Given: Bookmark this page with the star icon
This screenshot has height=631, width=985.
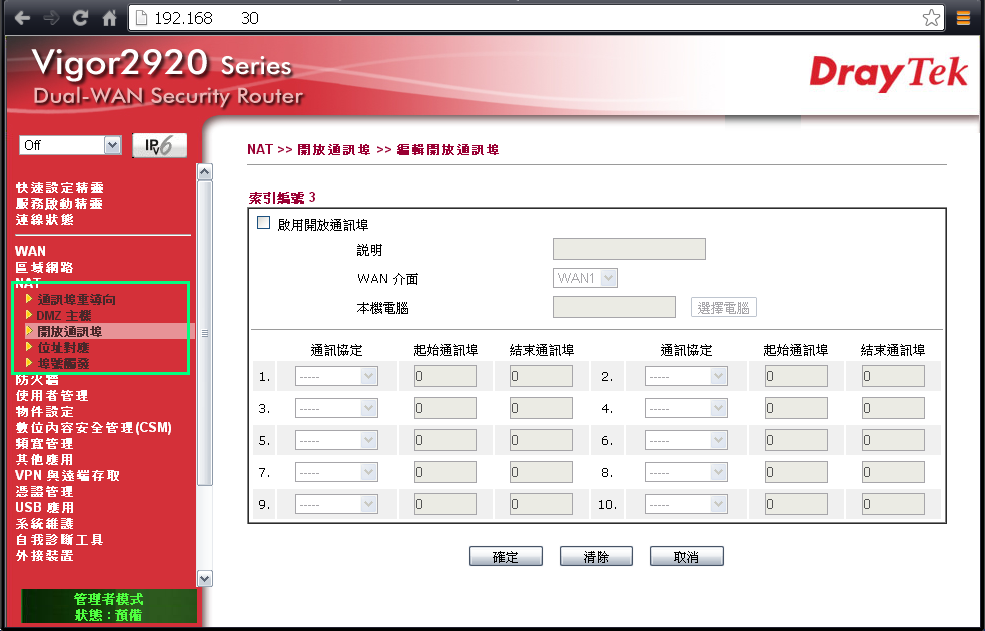Looking at the screenshot, I should point(931,18).
